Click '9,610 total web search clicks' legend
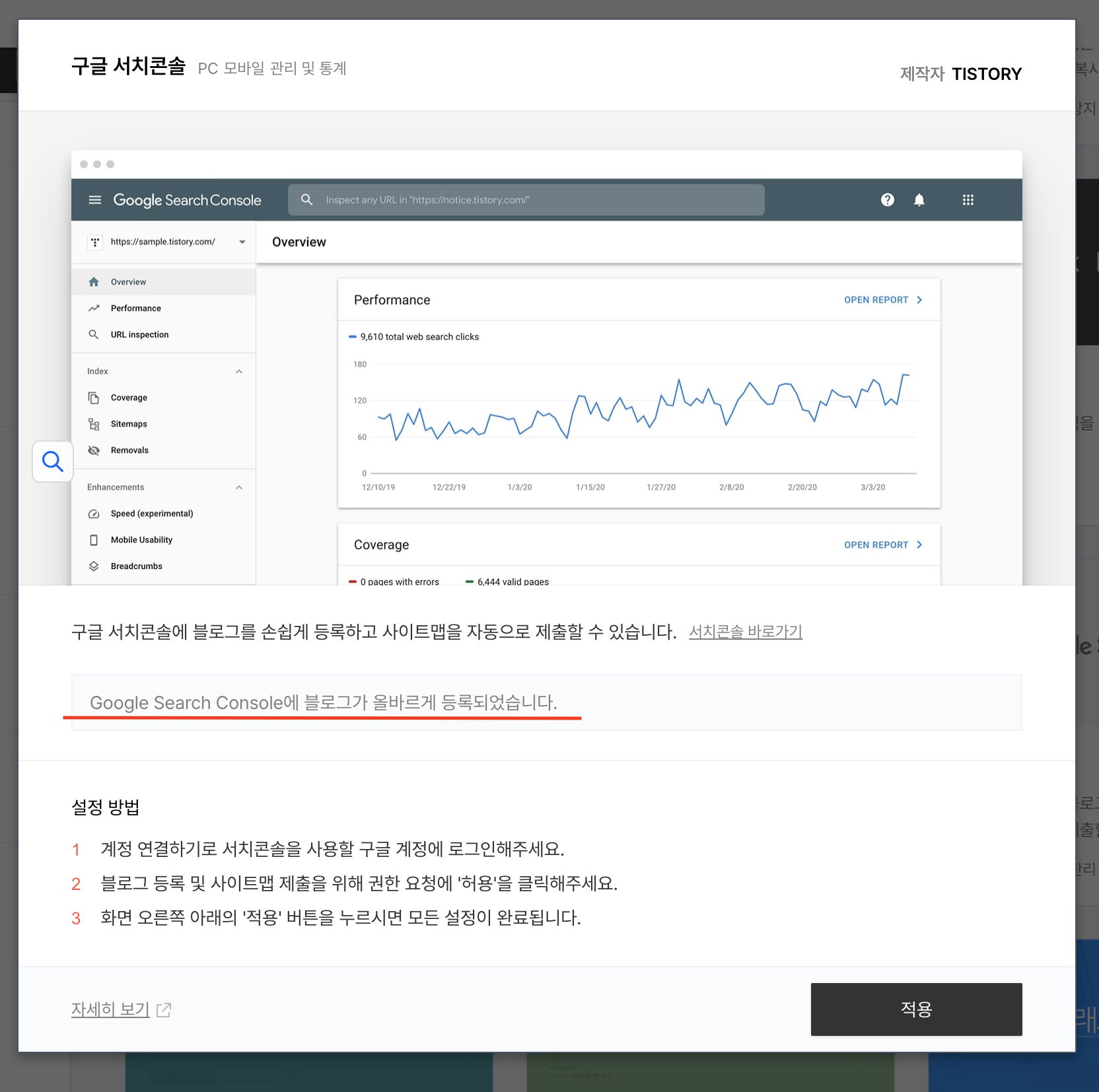 (x=419, y=337)
